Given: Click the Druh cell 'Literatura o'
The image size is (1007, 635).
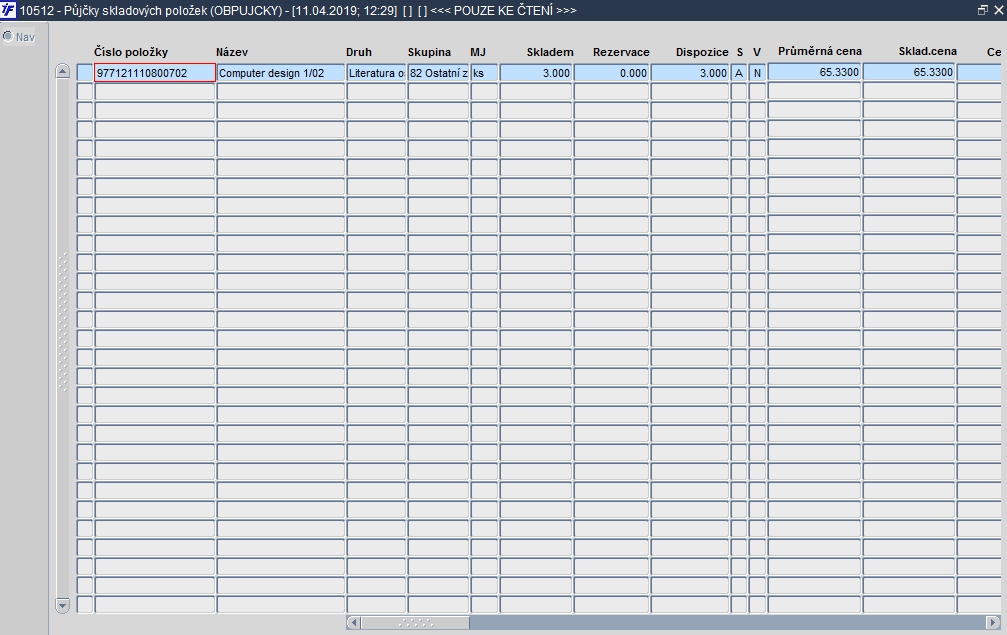Looking at the screenshot, I should point(376,73).
